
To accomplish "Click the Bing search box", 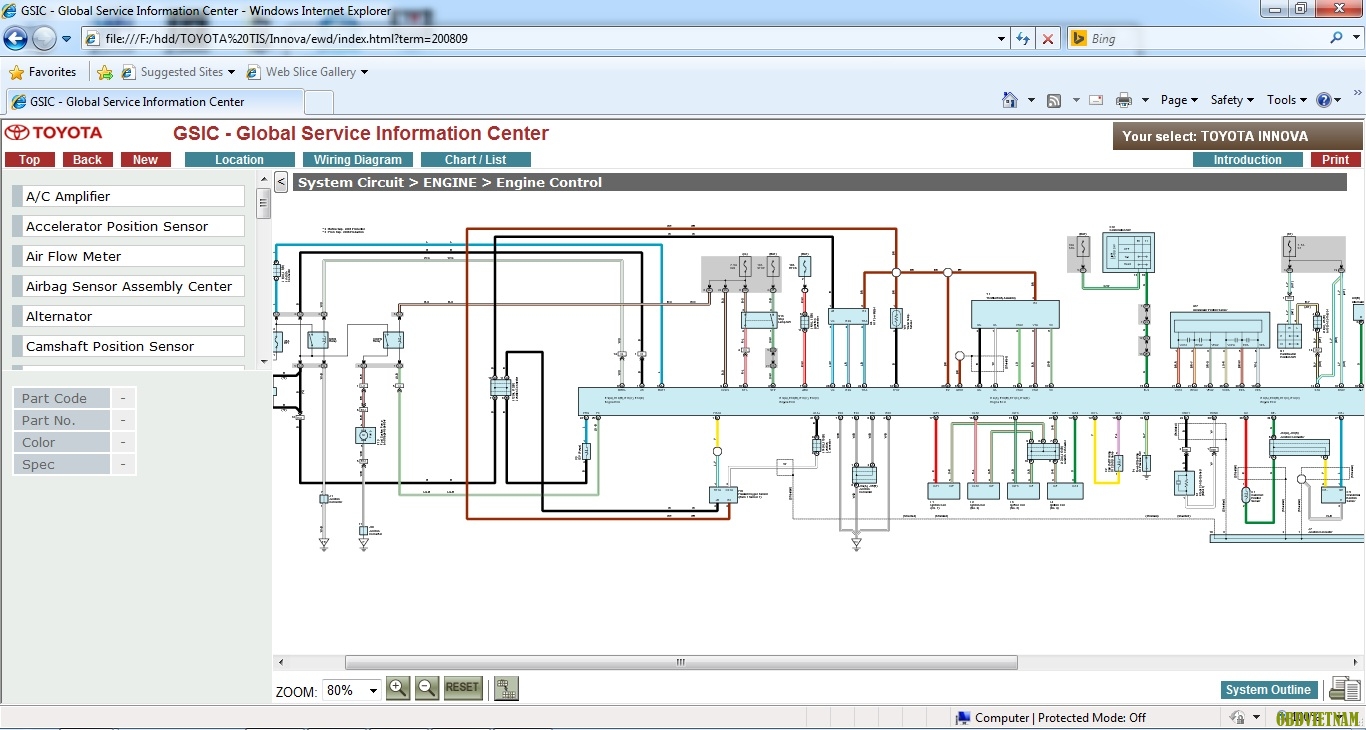I will point(1195,39).
